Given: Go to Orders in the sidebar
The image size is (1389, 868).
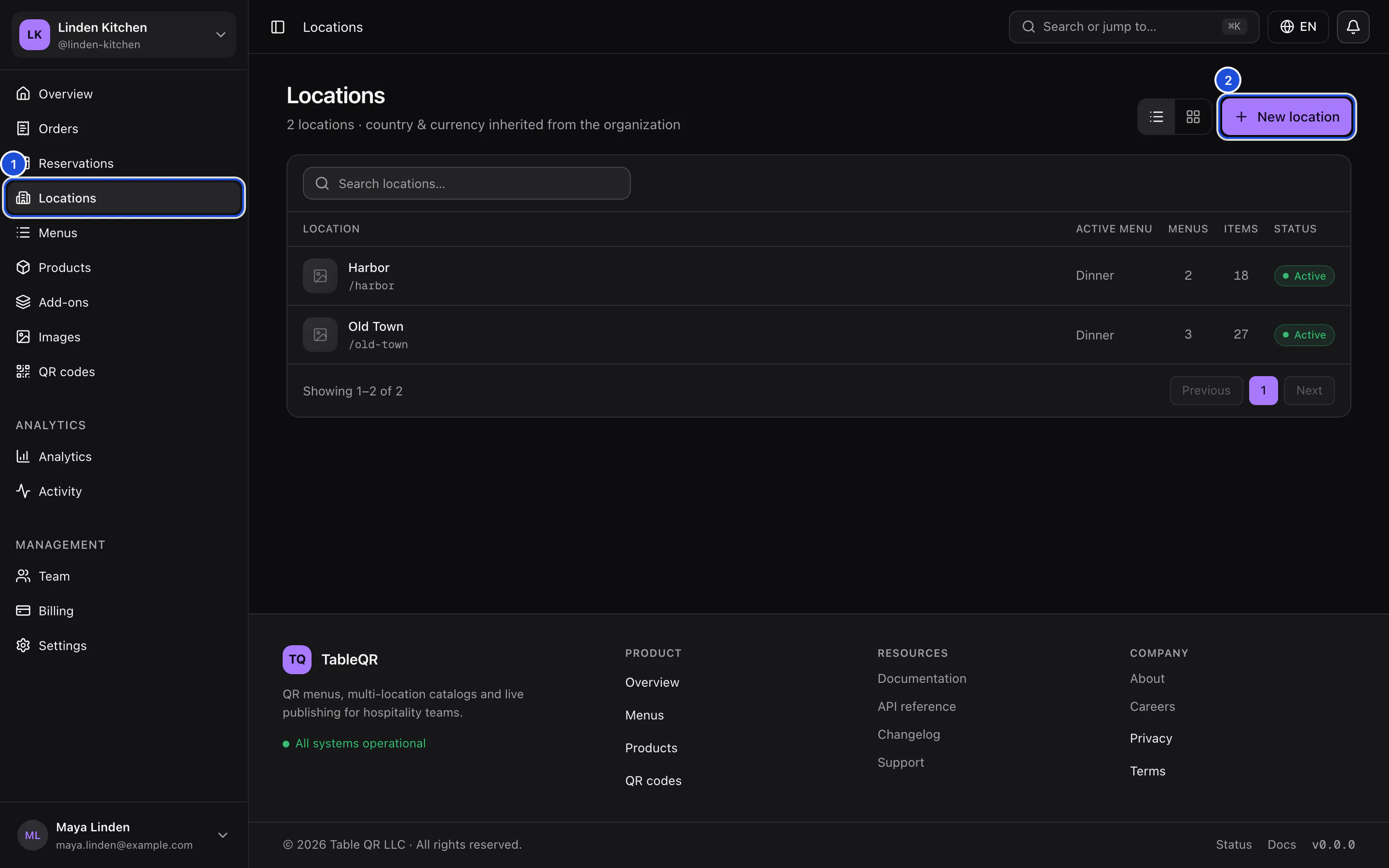Looking at the screenshot, I should [124, 129].
